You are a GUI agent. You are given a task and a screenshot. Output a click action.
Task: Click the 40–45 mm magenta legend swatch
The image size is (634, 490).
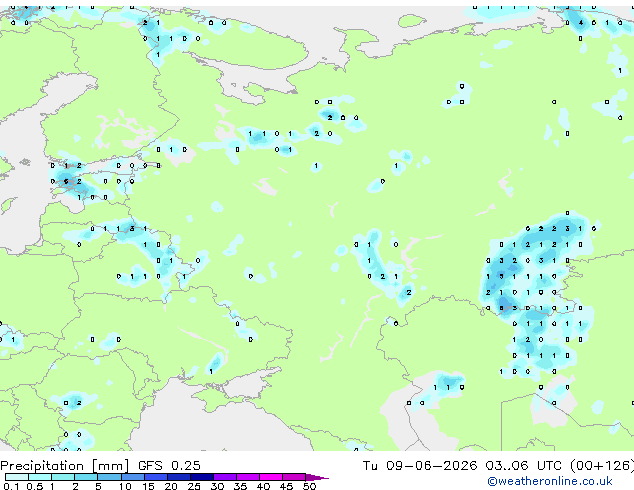(271, 477)
